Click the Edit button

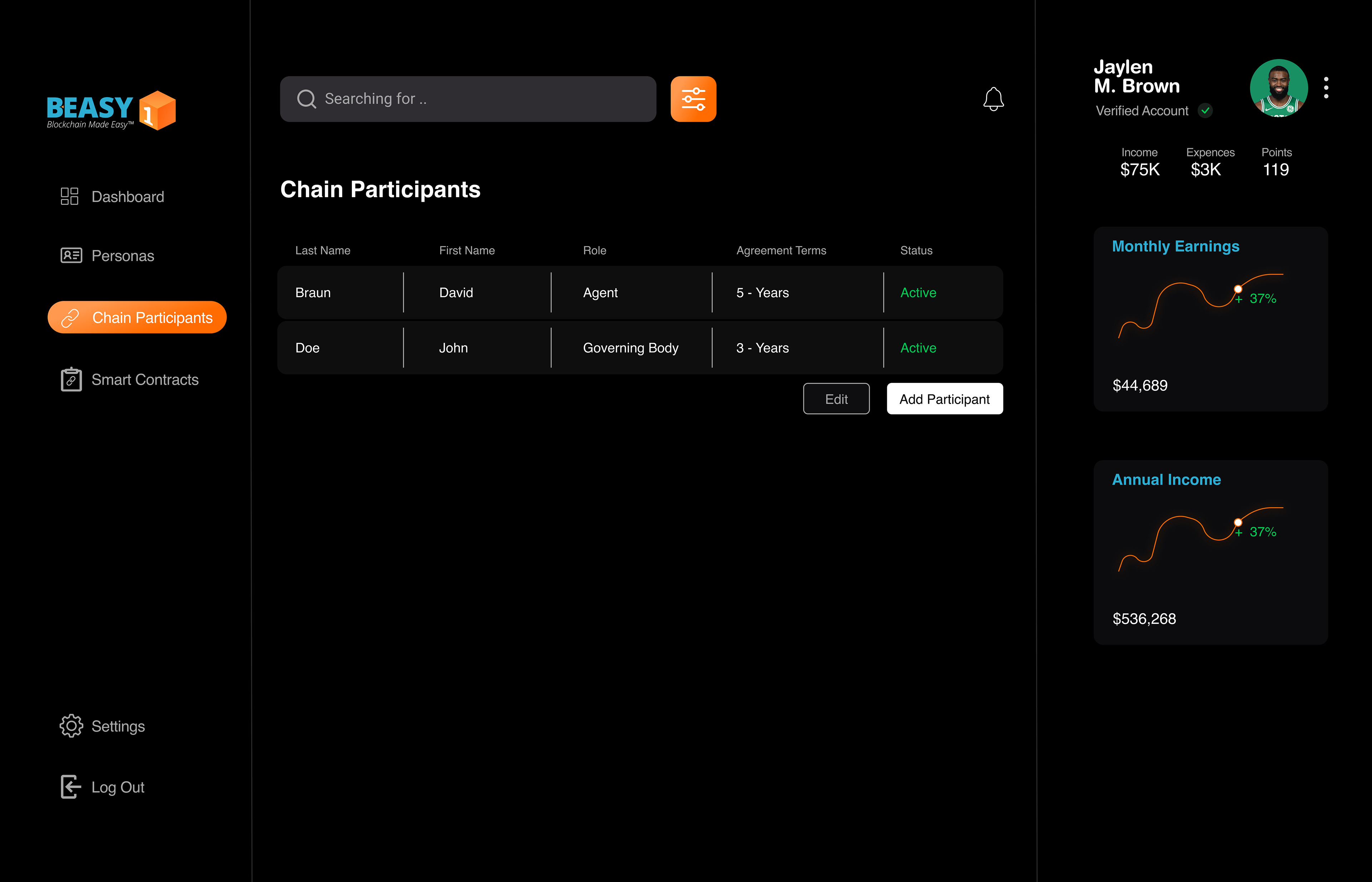click(x=836, y=399)
